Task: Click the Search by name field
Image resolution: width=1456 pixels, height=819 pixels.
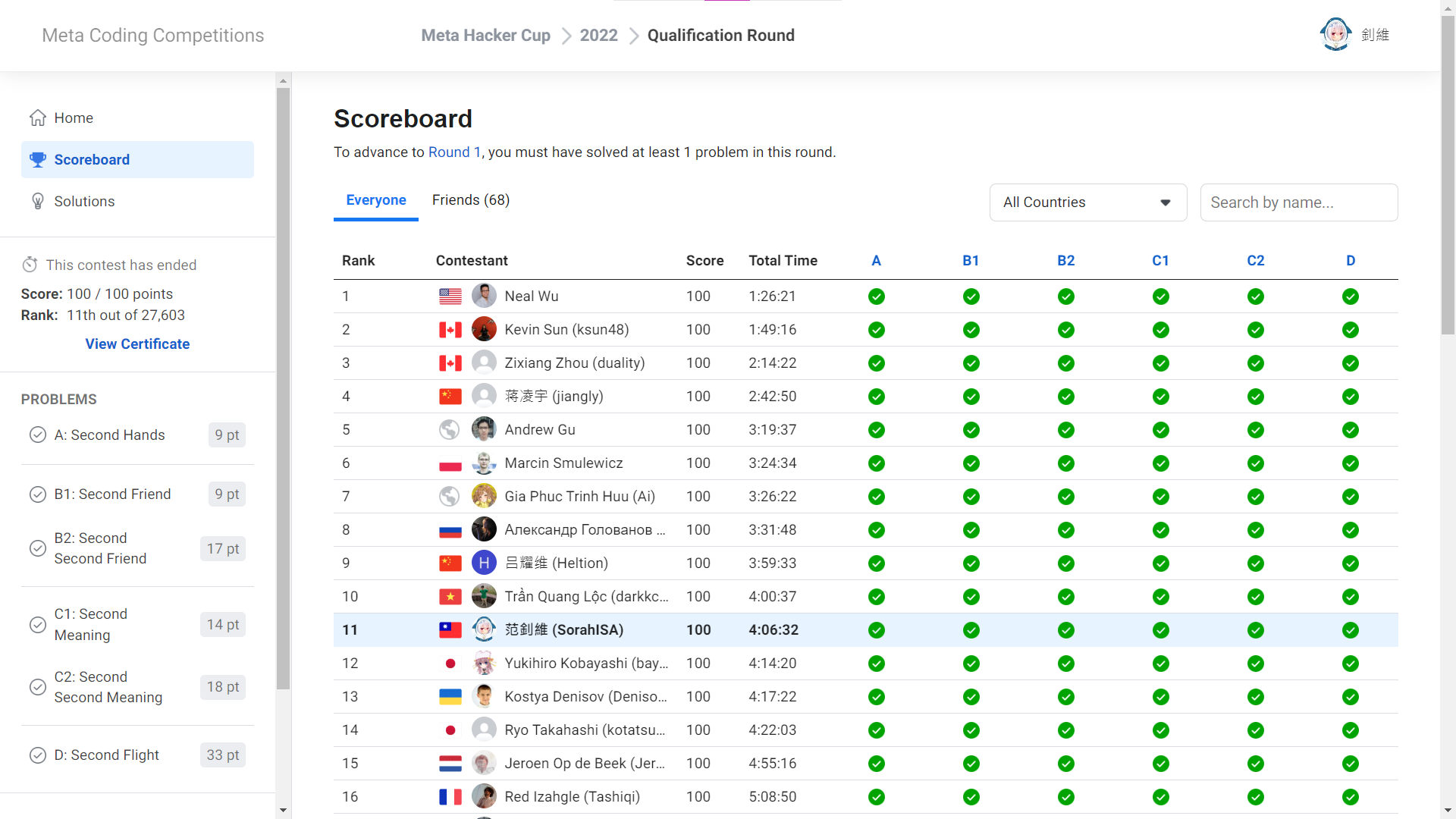Action: (x=1298, y=202)
